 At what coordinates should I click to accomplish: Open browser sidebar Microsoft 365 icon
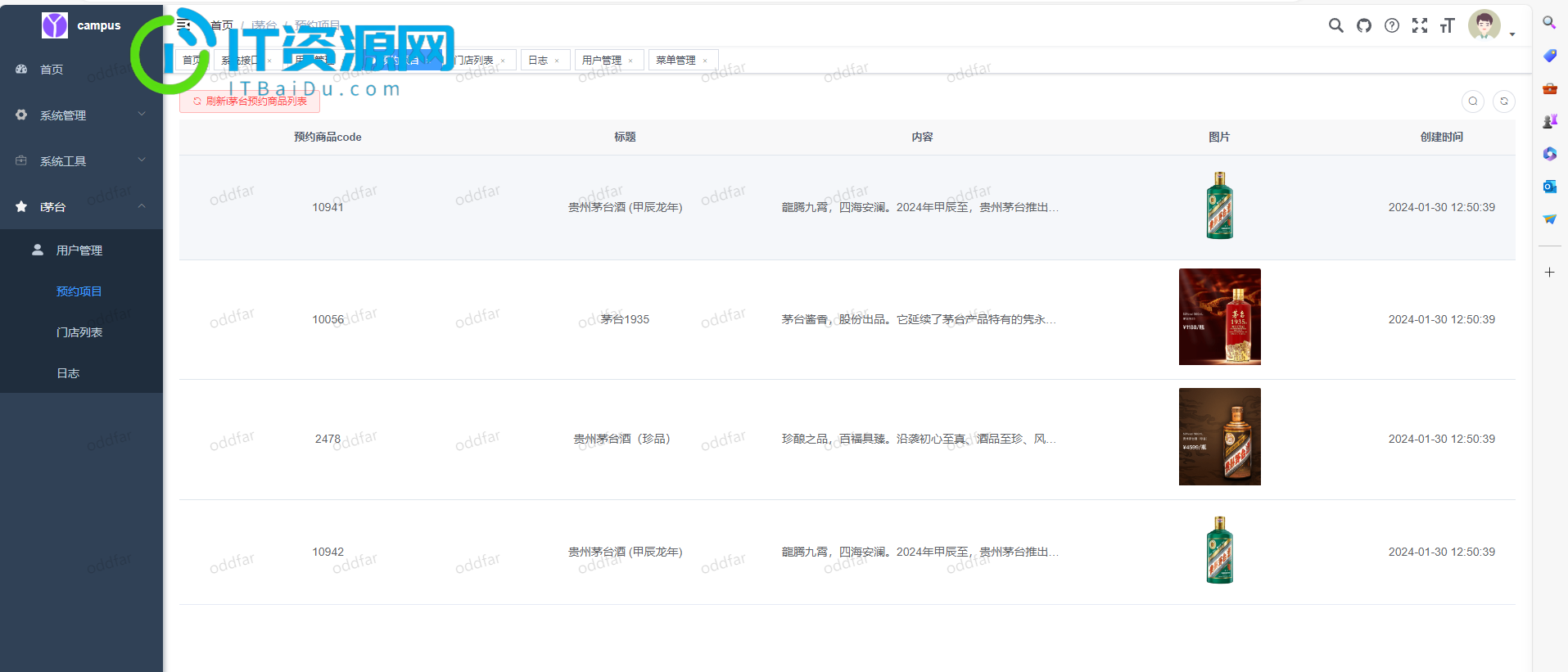click(1549, 154)
